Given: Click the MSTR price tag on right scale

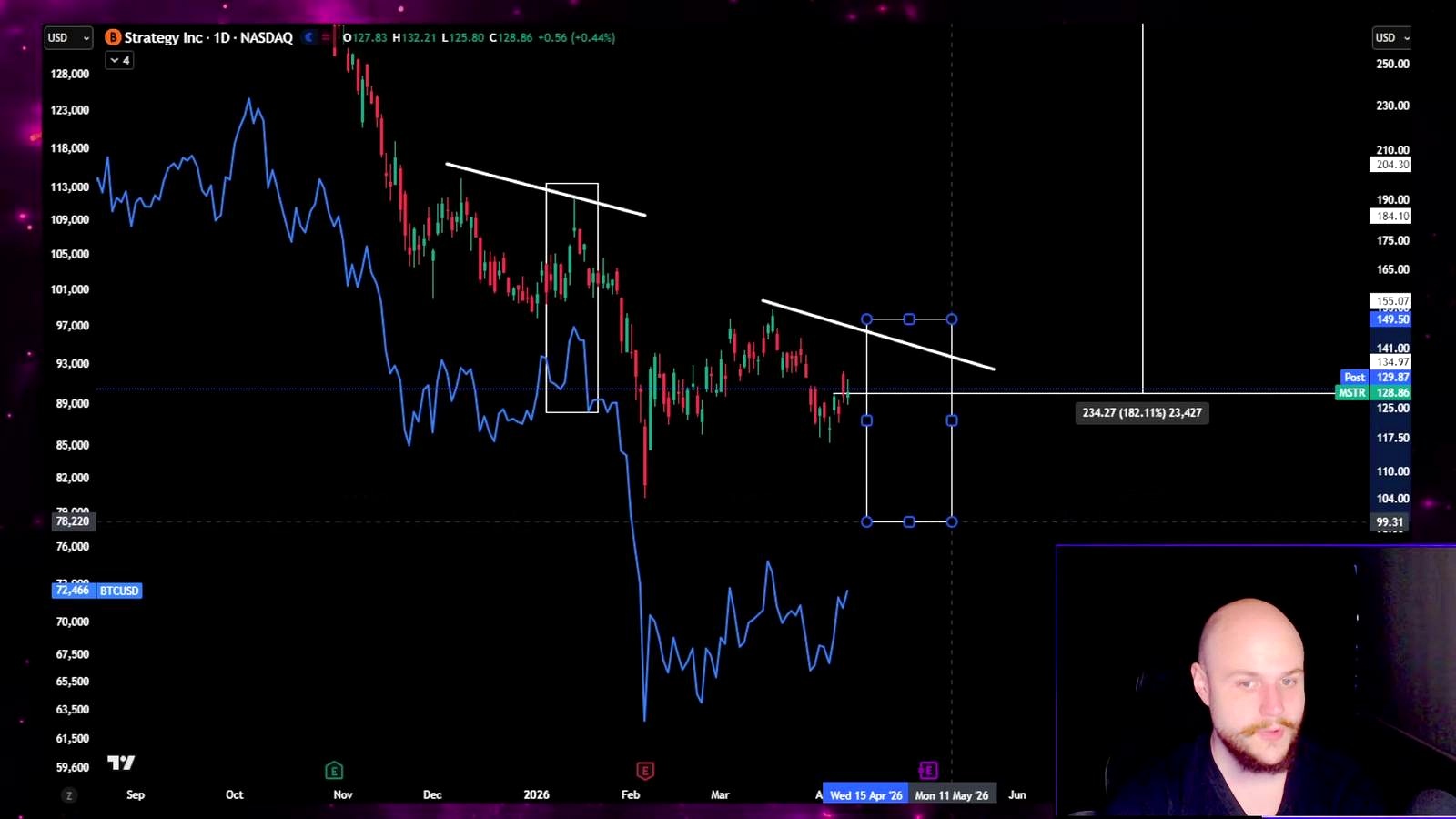Looking at the screenshot, I should coord(1351,393).
